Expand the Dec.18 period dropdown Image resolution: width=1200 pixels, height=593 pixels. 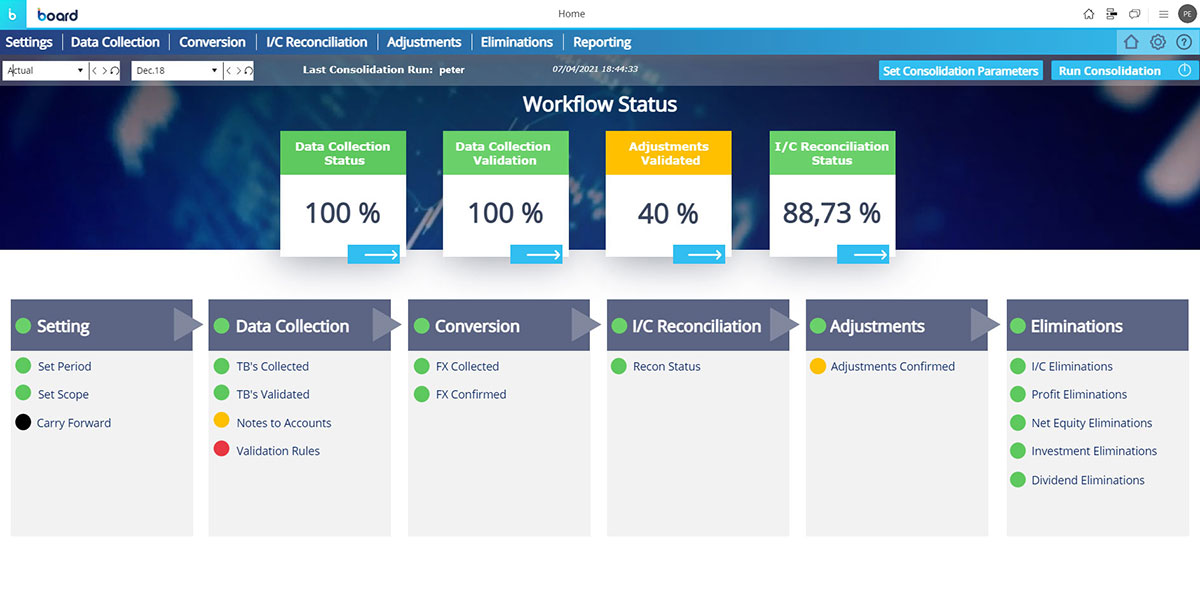(214, 71)
